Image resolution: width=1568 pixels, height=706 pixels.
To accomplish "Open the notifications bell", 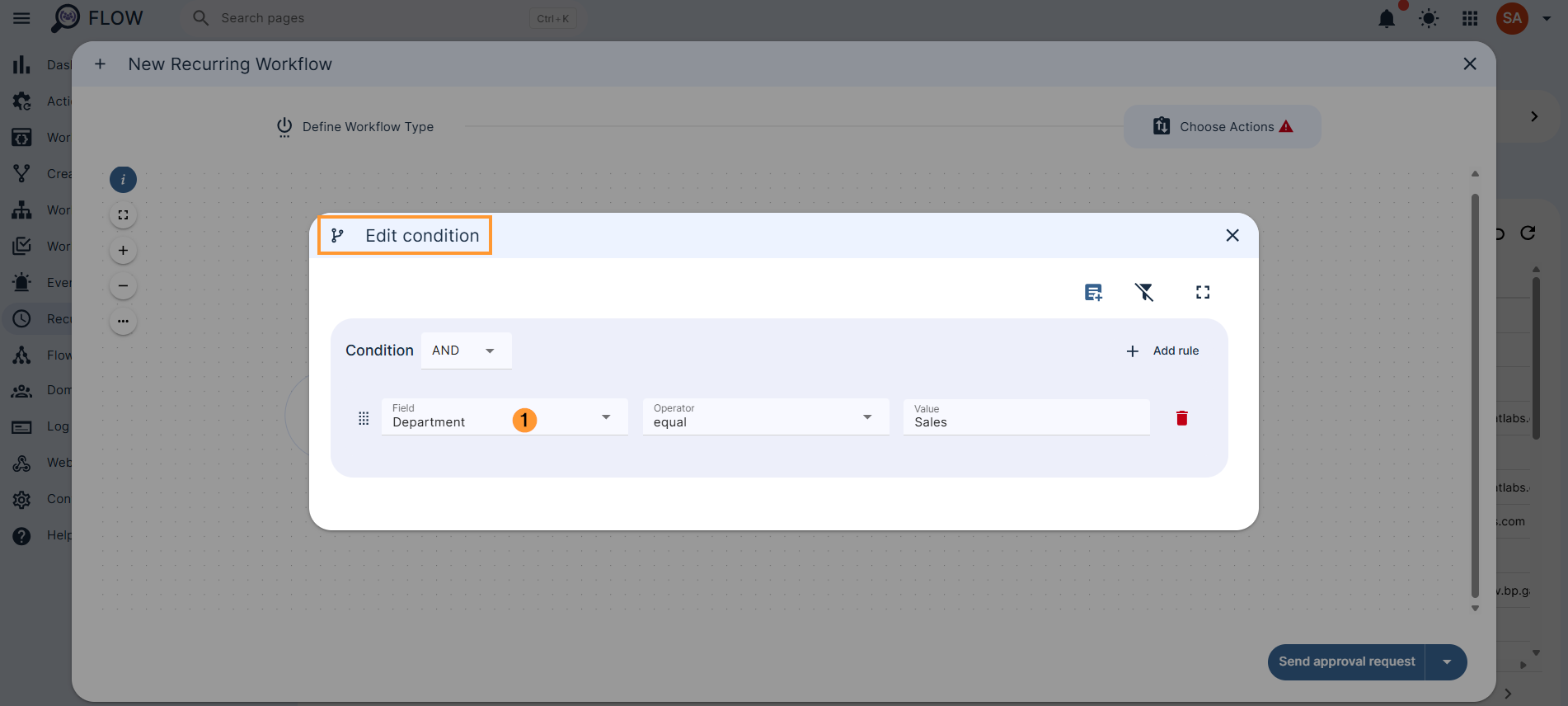I will click(1387, 18).
